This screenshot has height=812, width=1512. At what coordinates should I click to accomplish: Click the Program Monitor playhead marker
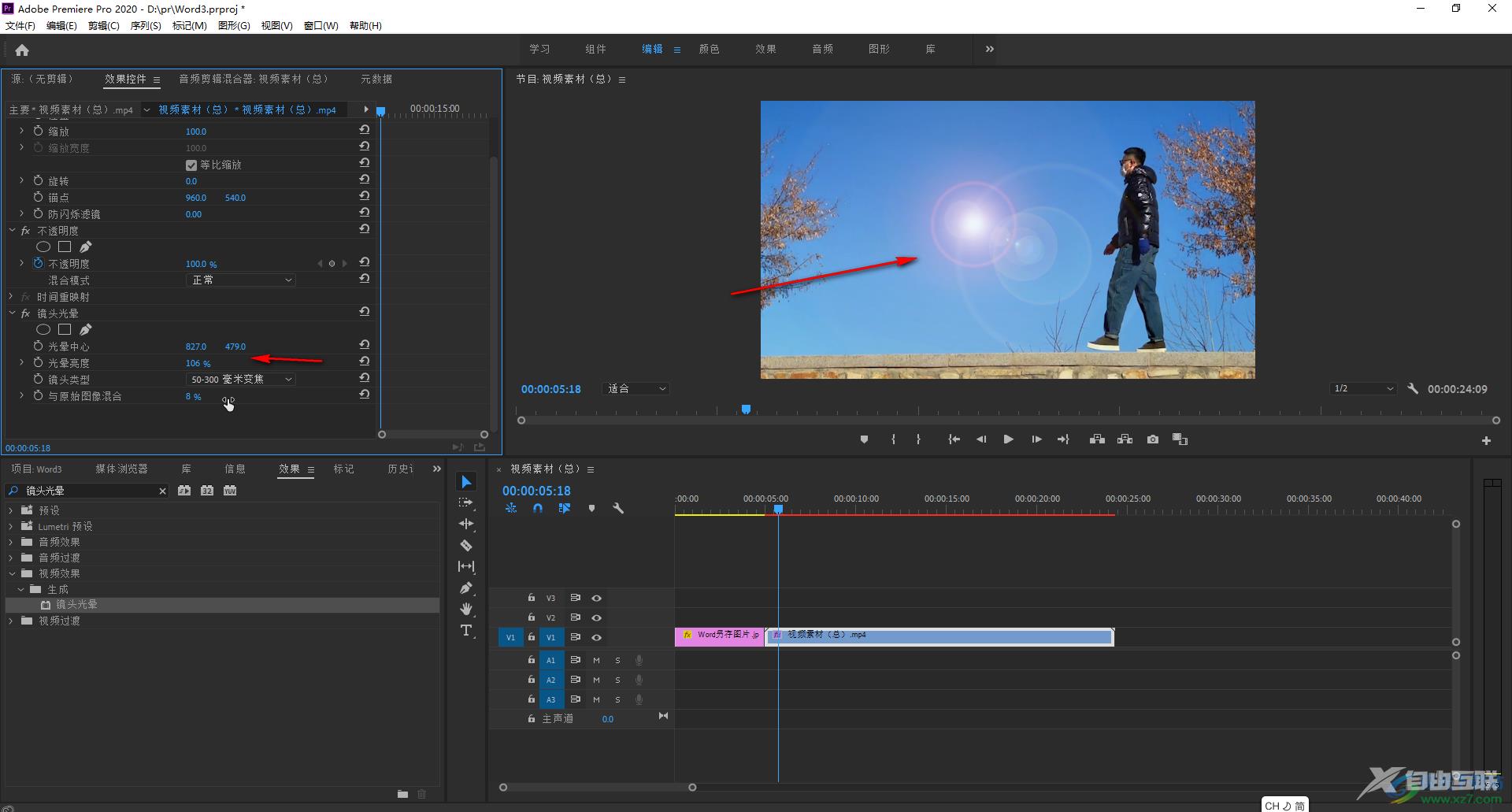click(x=746, y=409)
